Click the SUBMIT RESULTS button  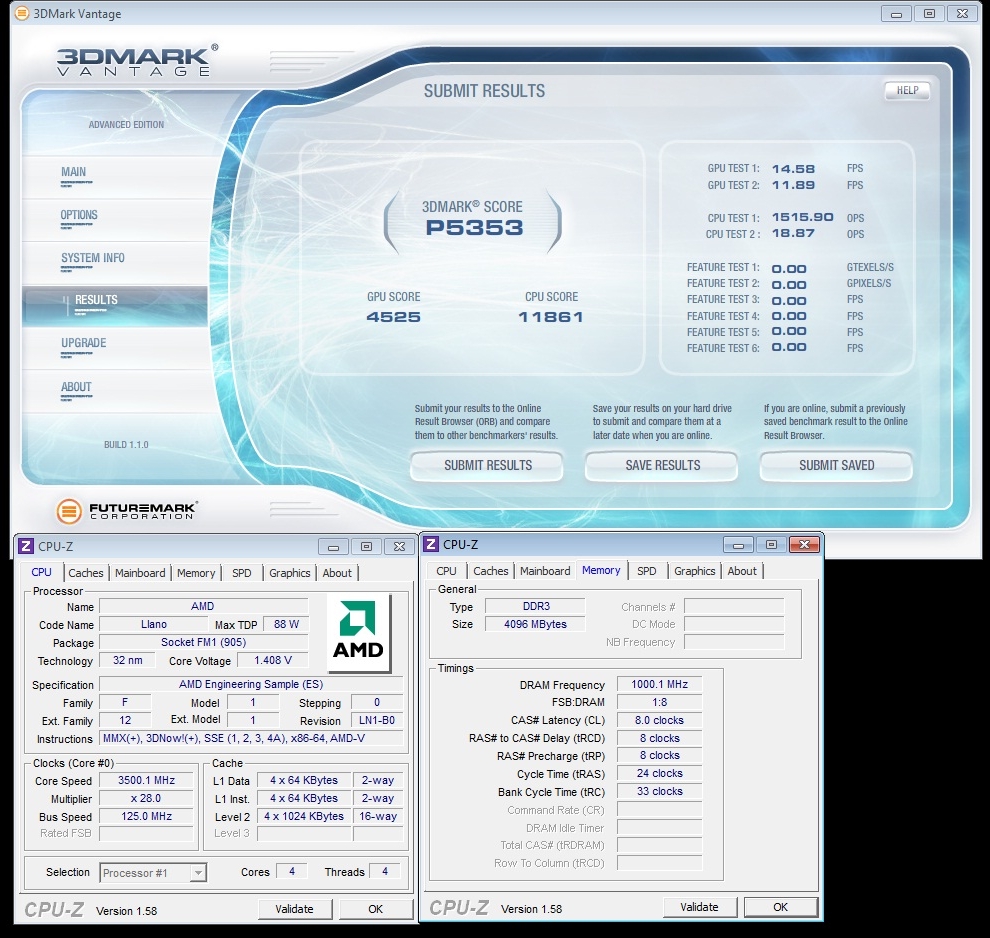click(x=487, y=466)
